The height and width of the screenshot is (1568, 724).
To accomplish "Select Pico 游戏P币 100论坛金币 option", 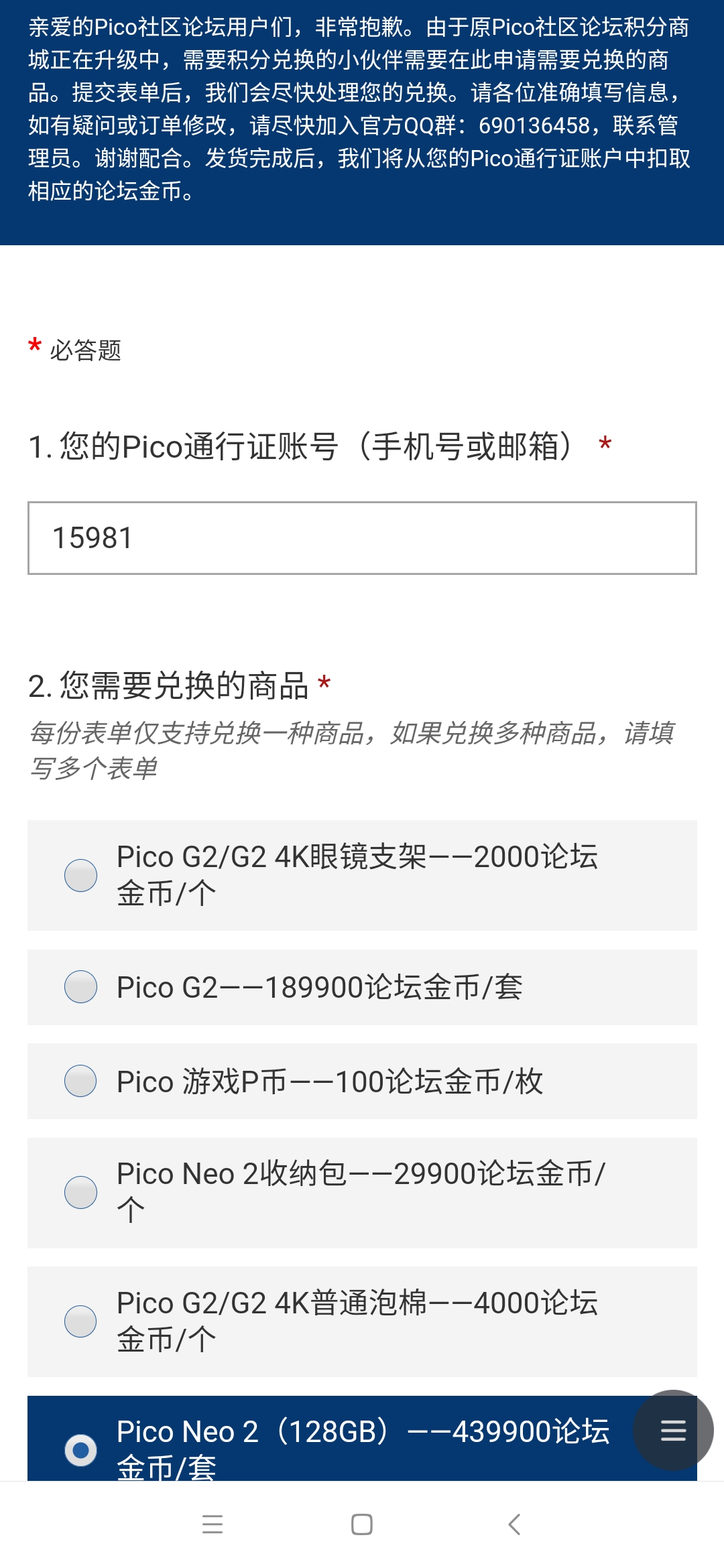I will coord(80,1081).
